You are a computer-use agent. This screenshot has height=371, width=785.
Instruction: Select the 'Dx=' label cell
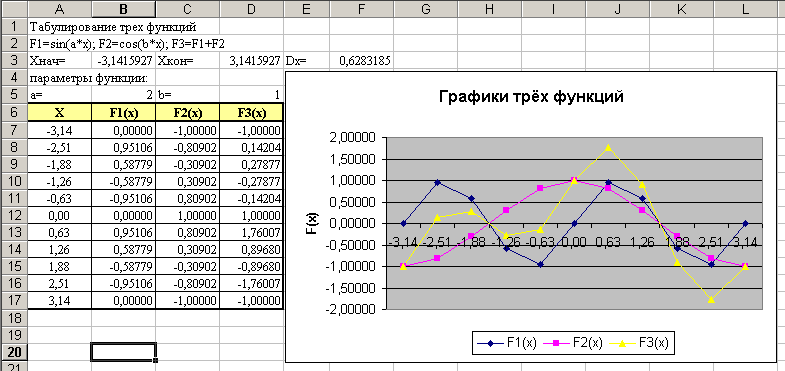click(306, 61)
